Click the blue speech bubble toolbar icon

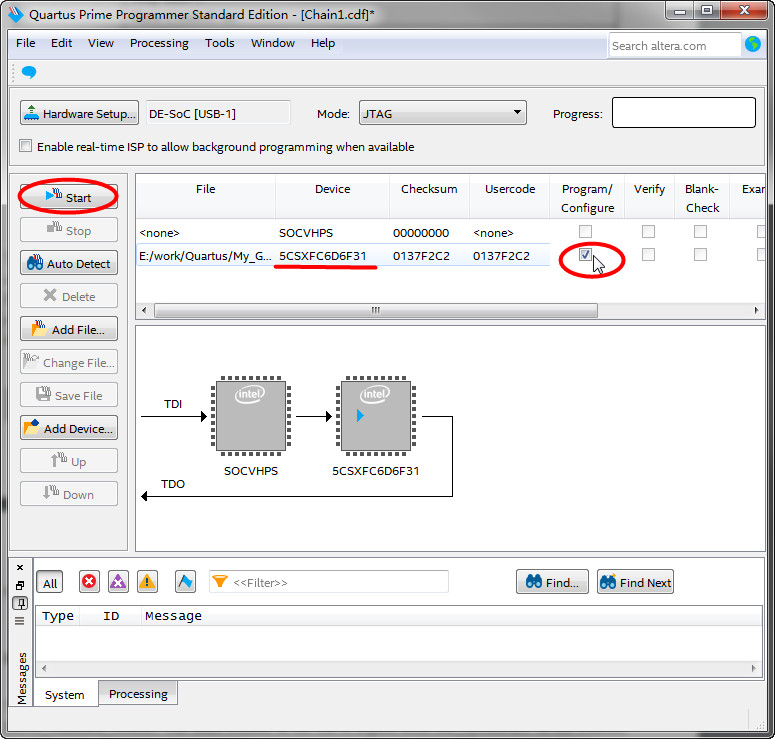point(29,72)
